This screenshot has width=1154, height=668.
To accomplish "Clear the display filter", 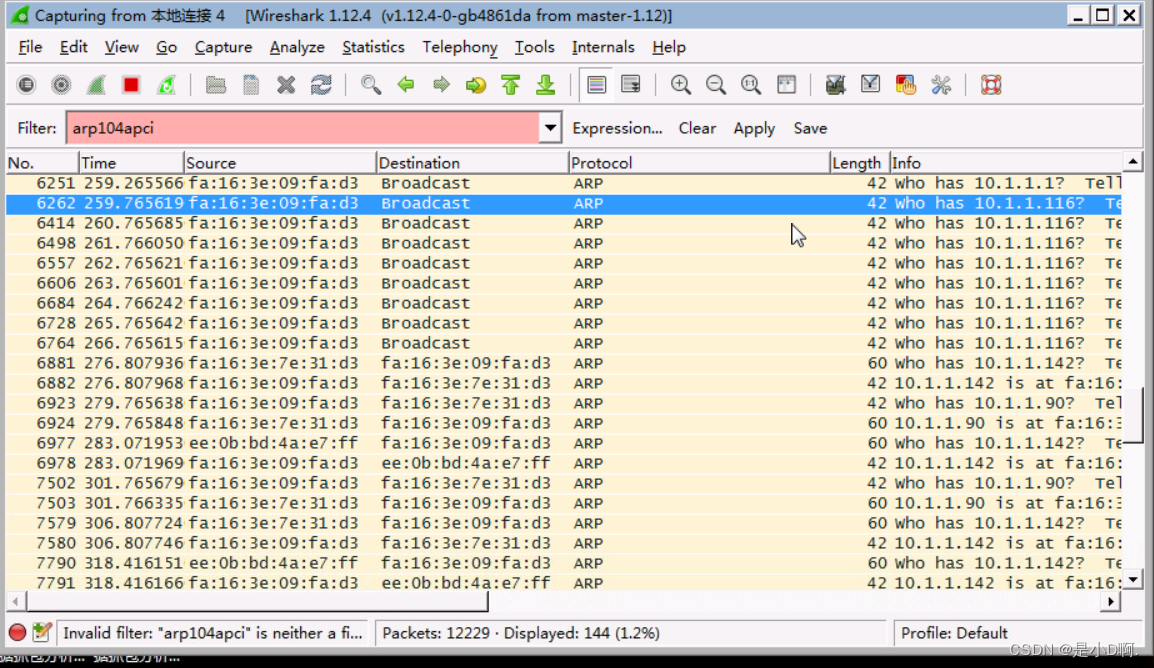I will pyautogui.click(x=697, y=128).
